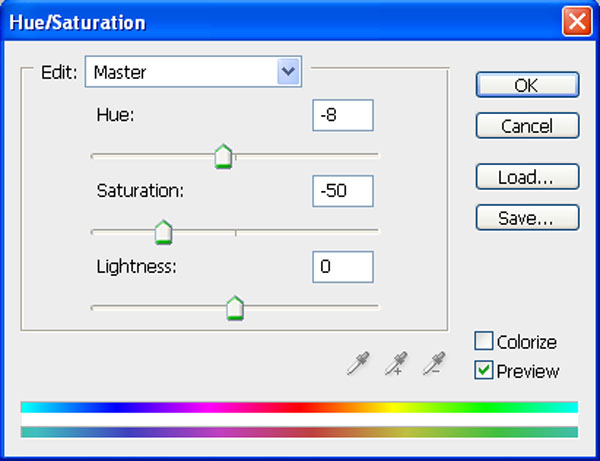Screen dimensions: 600x461
Task: Close the Hue/Saturation dialog window
Action: point(574,21)
